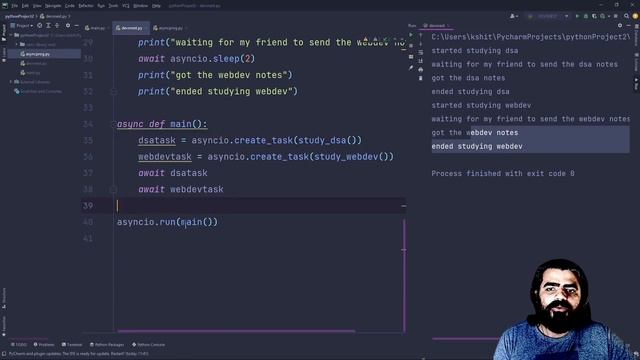Click the Profile icon in toolbar
This screenshot has width=640, height=360.
click(x=604, y=16)
